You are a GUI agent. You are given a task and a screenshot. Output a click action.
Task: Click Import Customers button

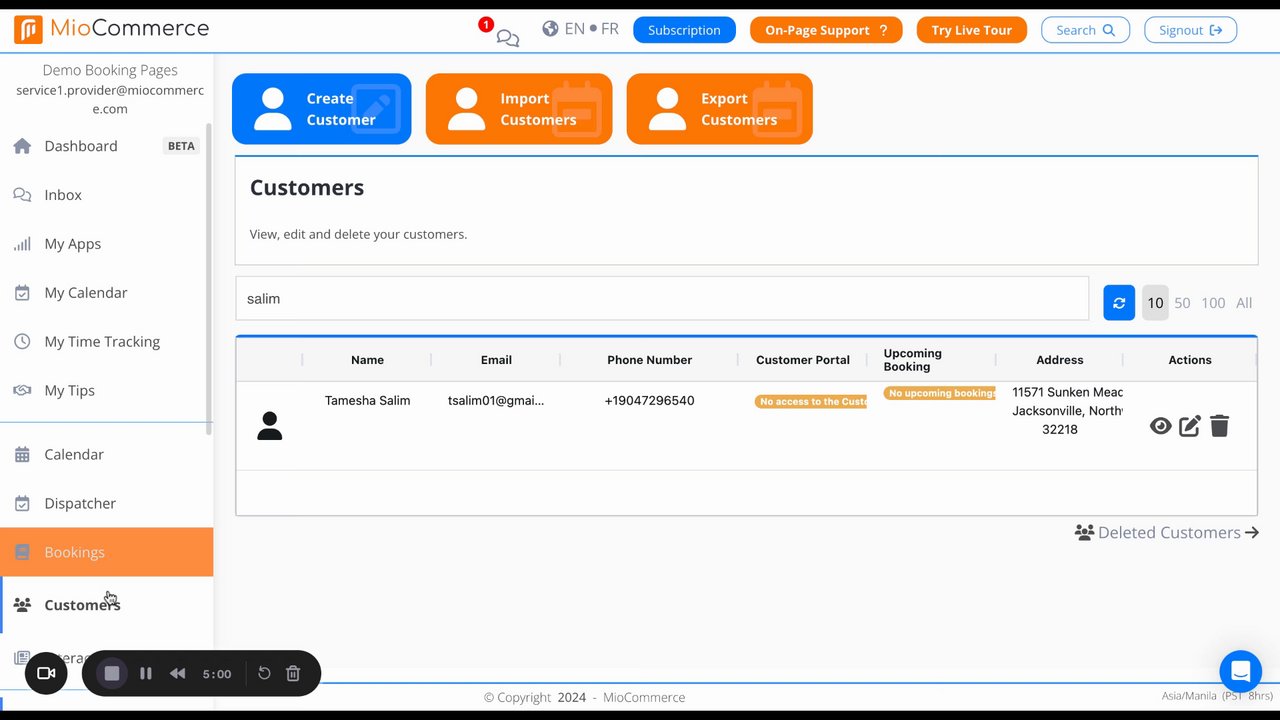click(519, 109)
